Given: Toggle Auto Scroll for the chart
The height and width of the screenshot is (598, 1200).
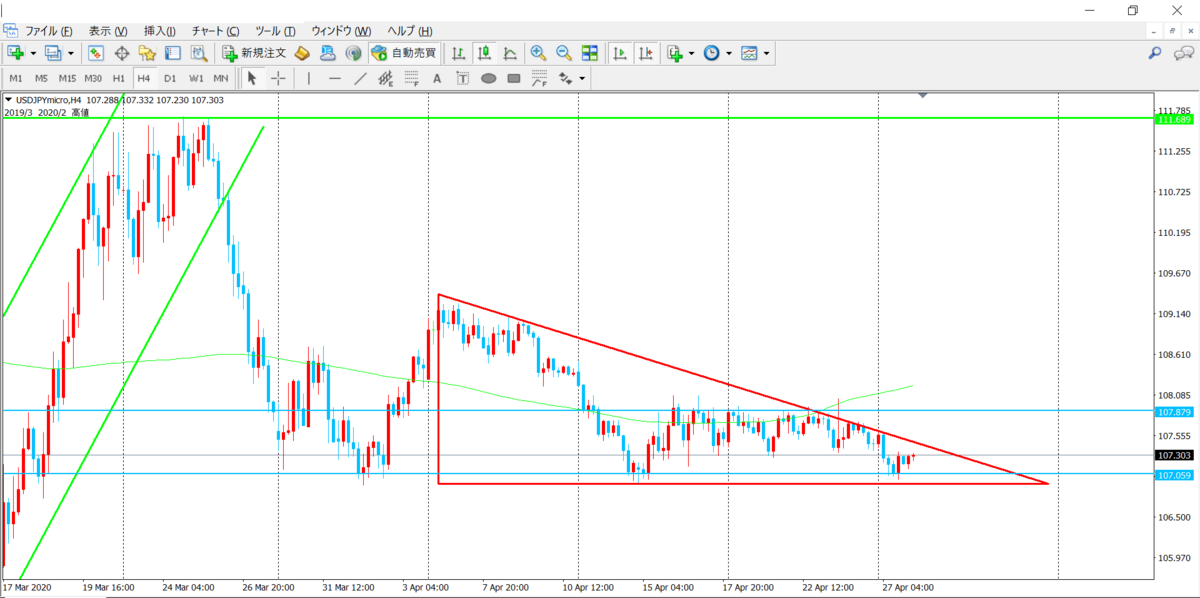Looking at the screenshot, I should pos(620,53).
